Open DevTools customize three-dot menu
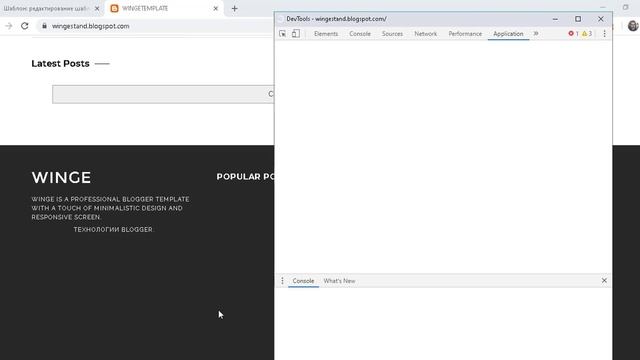Viewport: 640px width, 360px height. click(604, 34)
